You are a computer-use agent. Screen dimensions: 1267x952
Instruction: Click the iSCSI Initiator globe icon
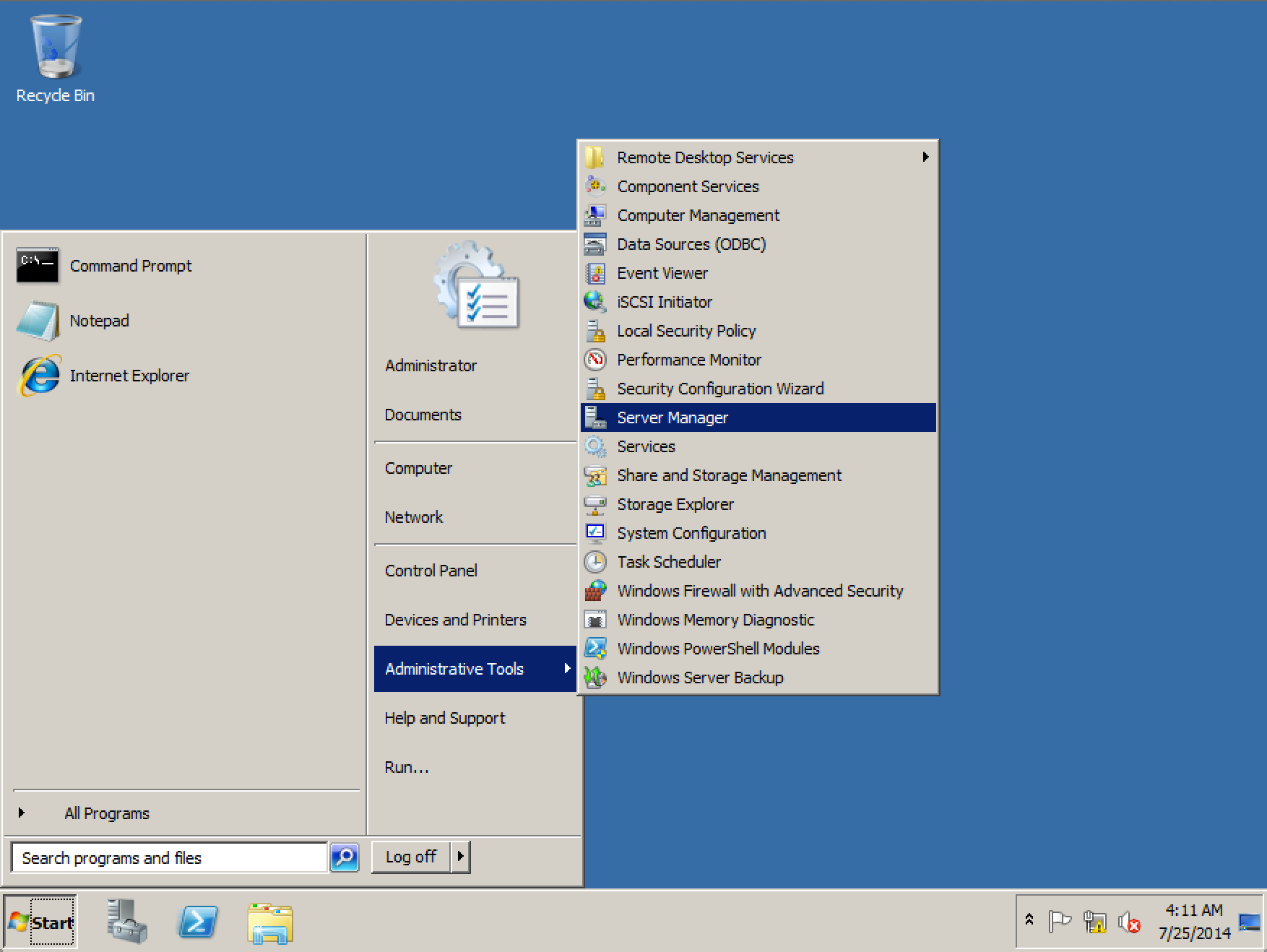tap(595, 302)
